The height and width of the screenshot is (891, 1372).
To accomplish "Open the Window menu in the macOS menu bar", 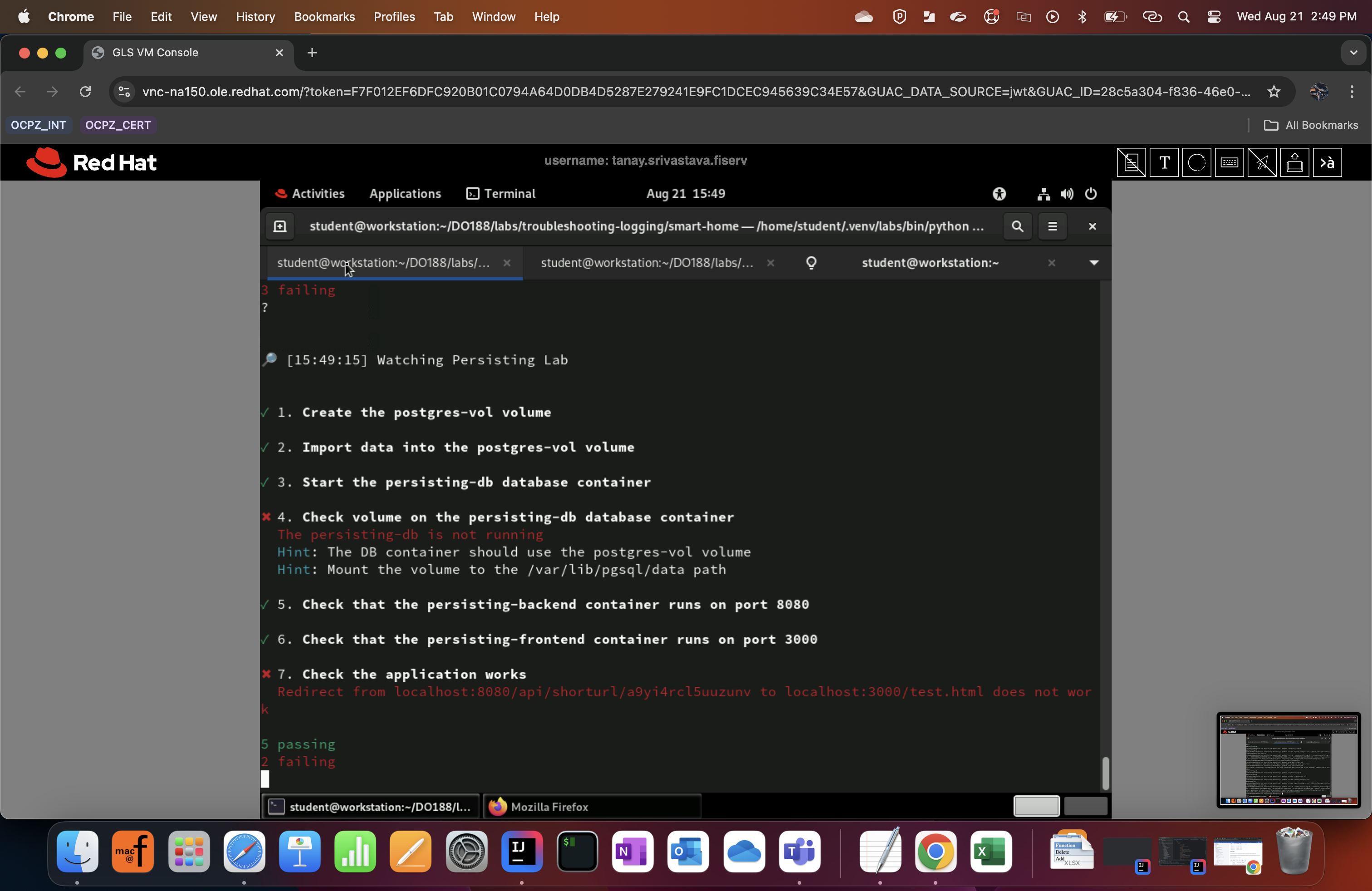I will pyautogui.click(x=494, y=17).
